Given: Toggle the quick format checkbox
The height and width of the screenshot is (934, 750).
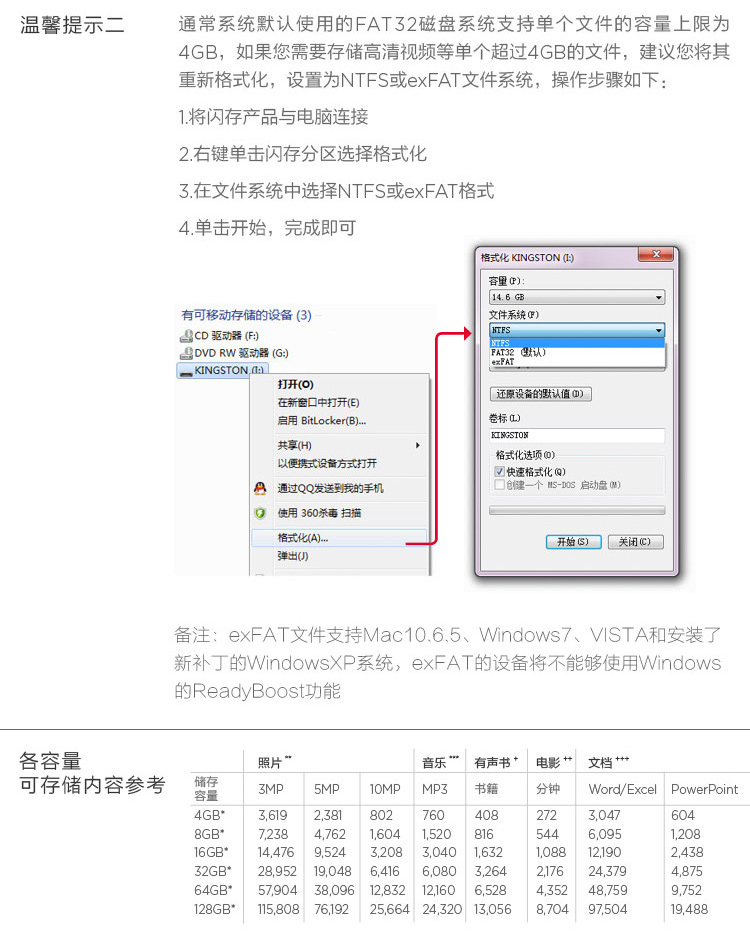Looking at the screenshot, I should pos(500,471).
